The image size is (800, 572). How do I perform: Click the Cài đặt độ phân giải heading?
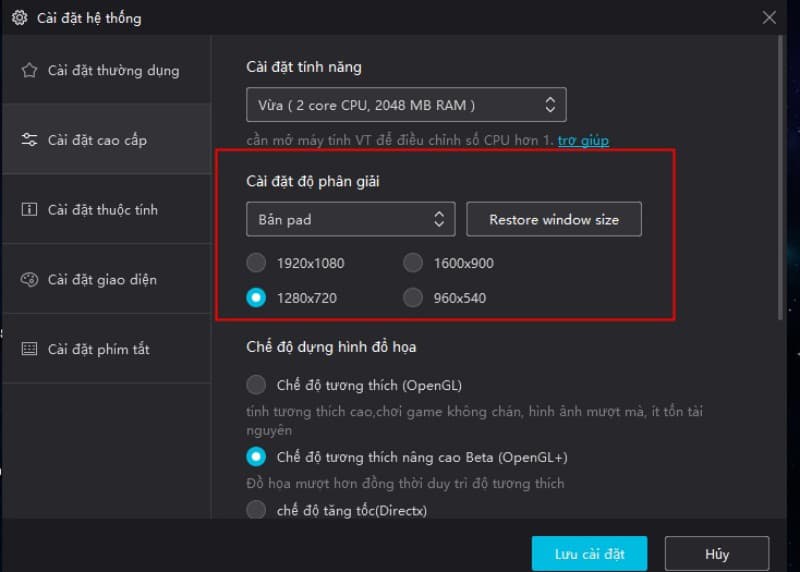tap(313, 181)
